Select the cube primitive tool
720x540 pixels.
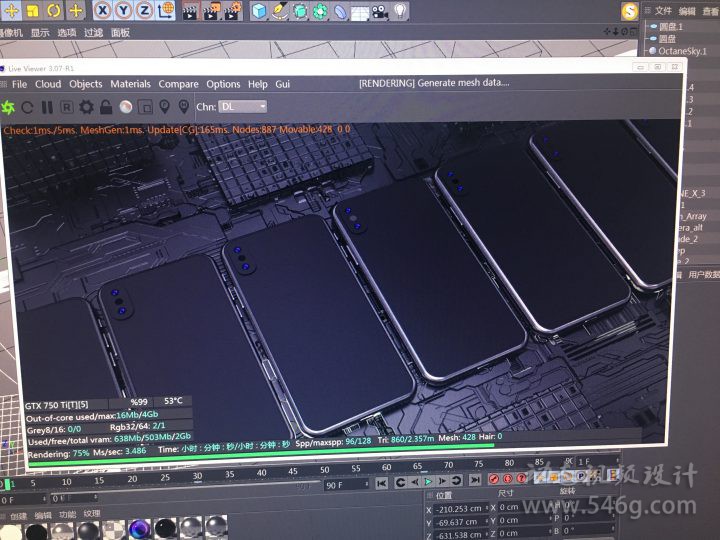click(x=259, y=12)
